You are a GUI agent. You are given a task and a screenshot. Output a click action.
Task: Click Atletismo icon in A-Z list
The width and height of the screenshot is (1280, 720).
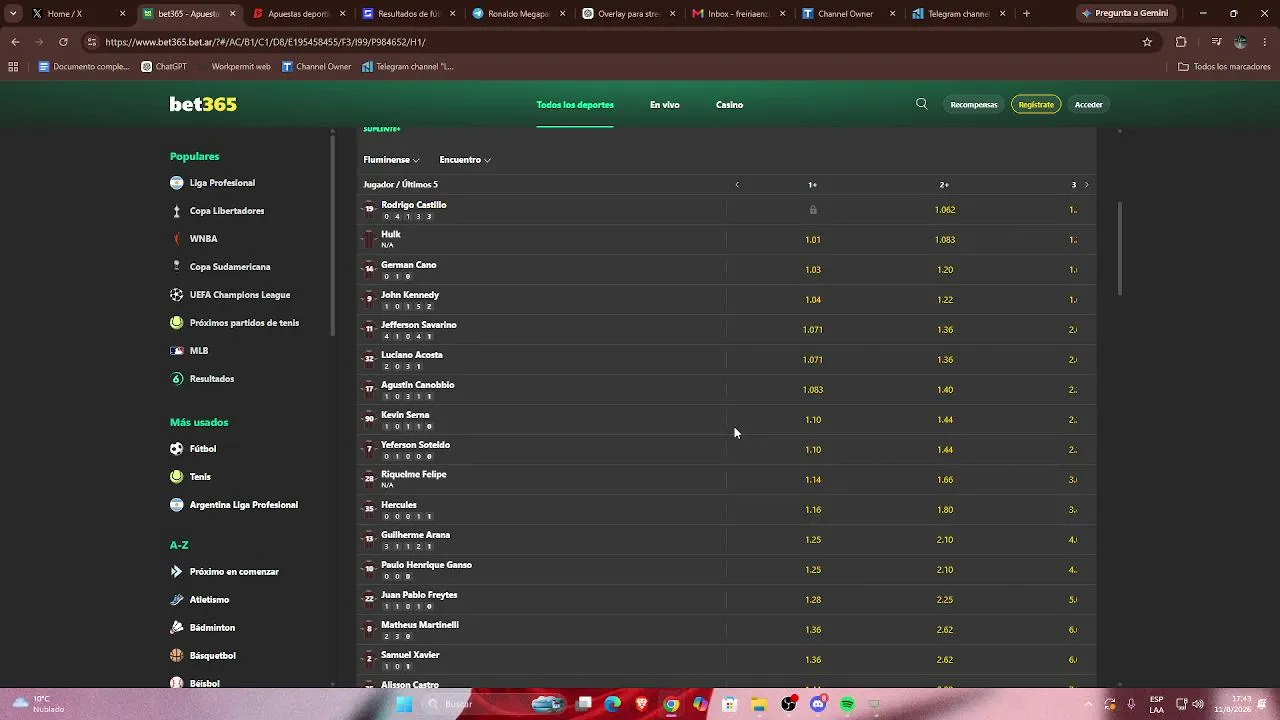(177, 600)
